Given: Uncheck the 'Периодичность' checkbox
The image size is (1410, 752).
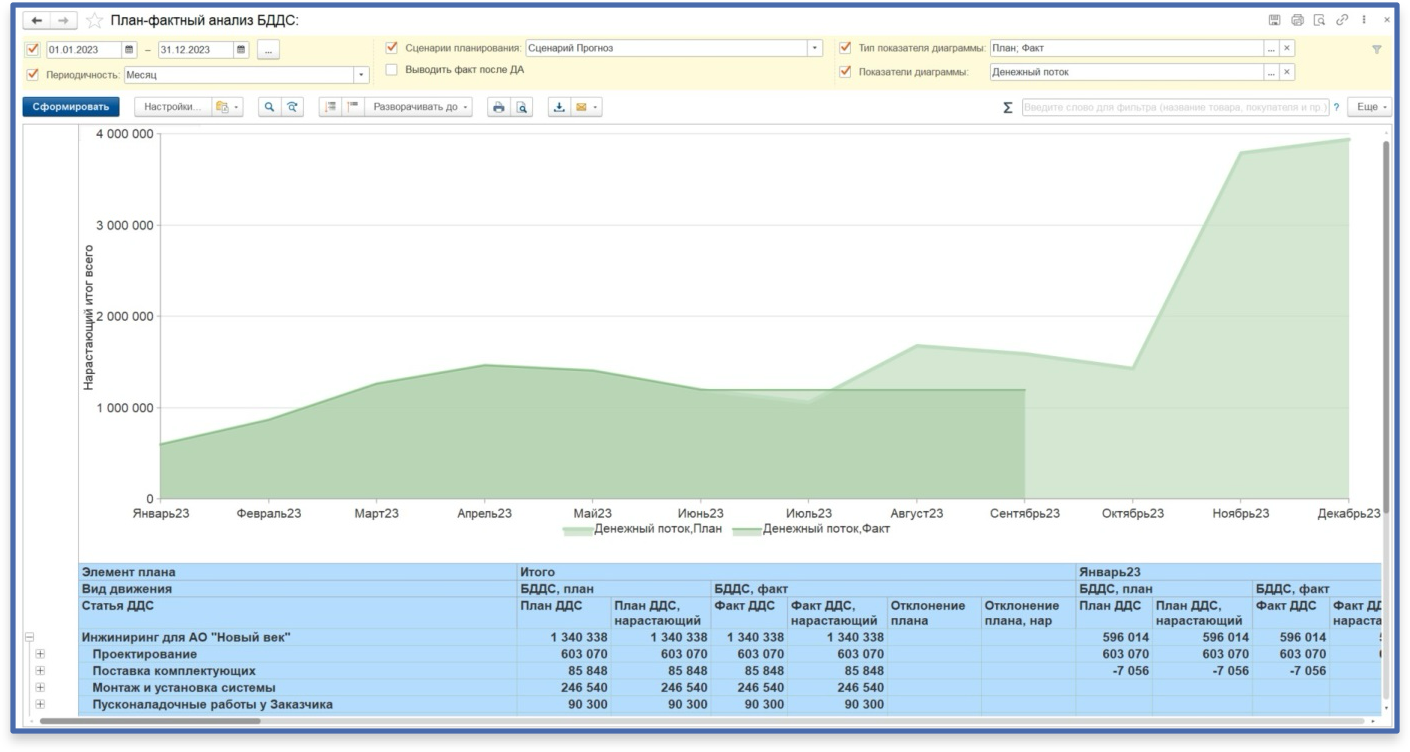Looking at the screenshot, I should 32,74.
